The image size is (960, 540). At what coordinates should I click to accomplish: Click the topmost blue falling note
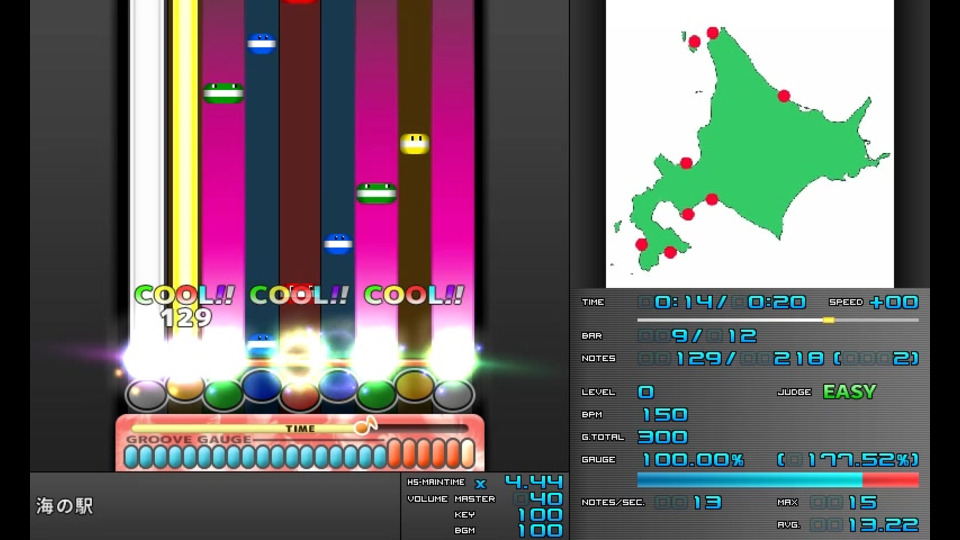261,44
